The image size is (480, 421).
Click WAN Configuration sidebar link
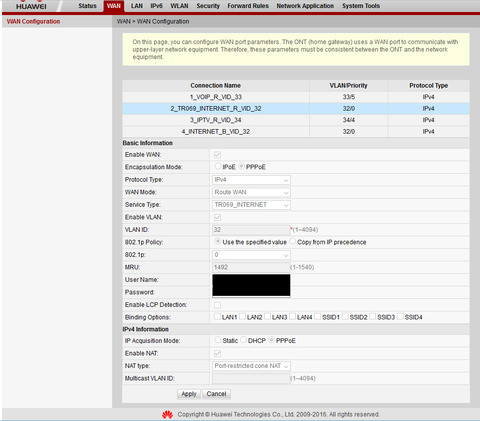coord(33,21)
